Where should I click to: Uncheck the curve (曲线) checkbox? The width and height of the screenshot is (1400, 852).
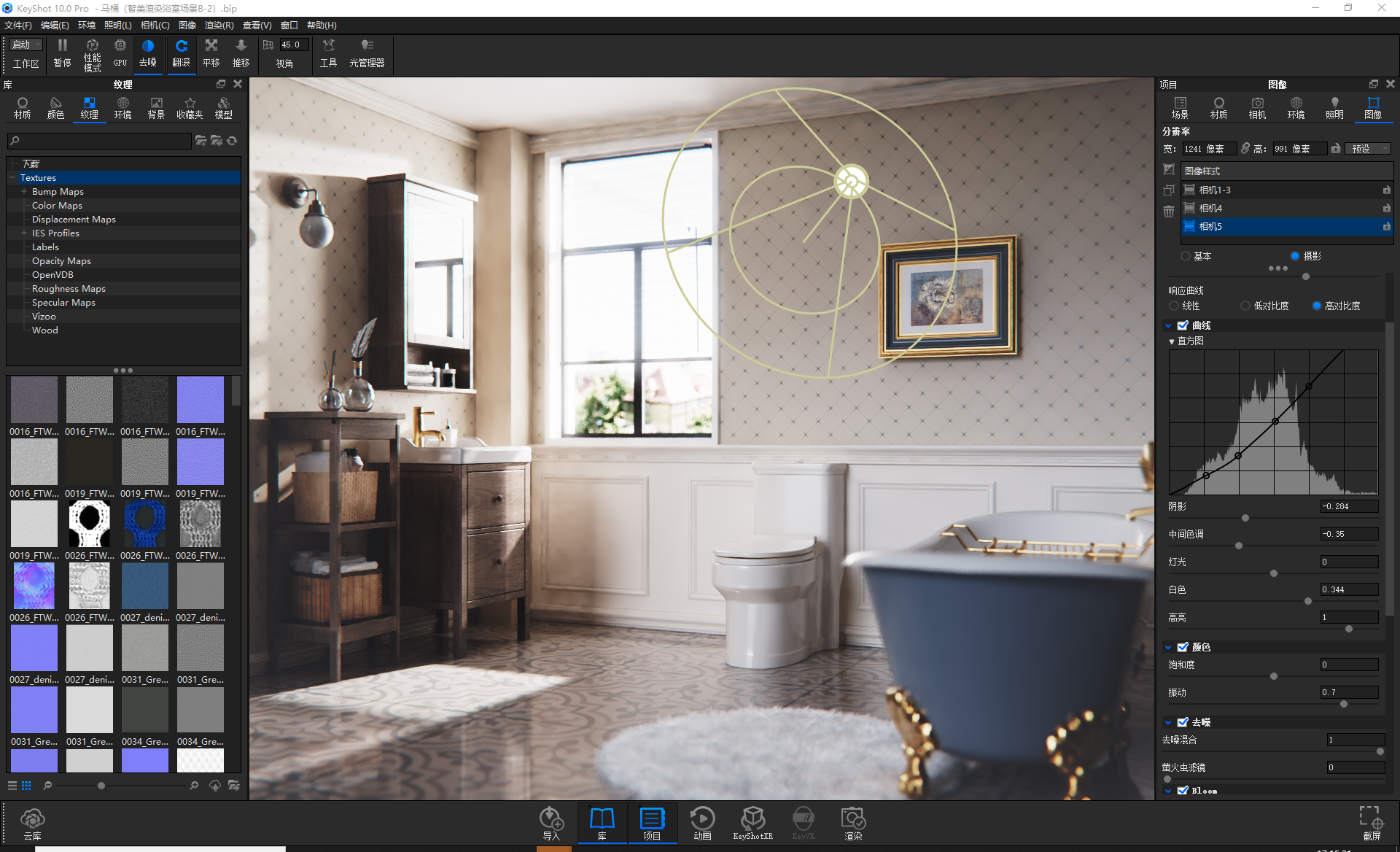pyautogui.click(x=1183, y=325)
